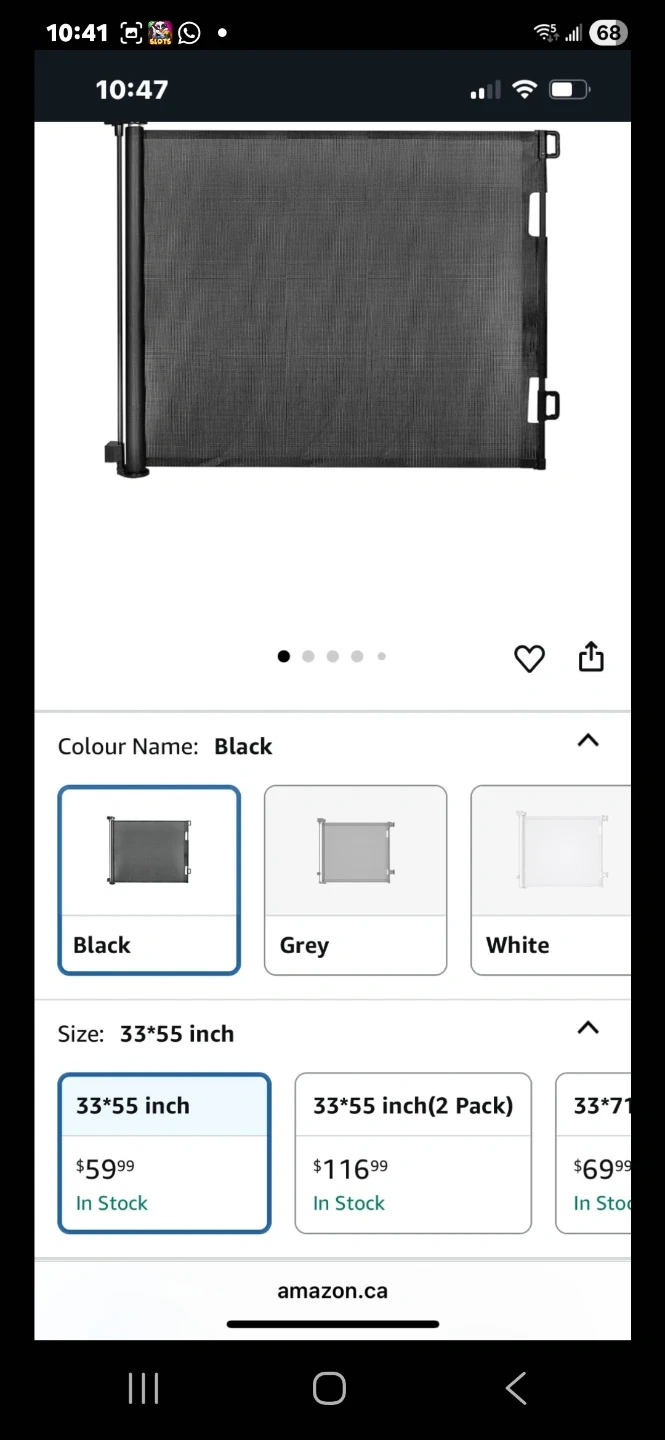The height and width of the screenshot is (1440, 665).
Task: Collapse the Size section chevron
Action: (x=588, y=1028)
